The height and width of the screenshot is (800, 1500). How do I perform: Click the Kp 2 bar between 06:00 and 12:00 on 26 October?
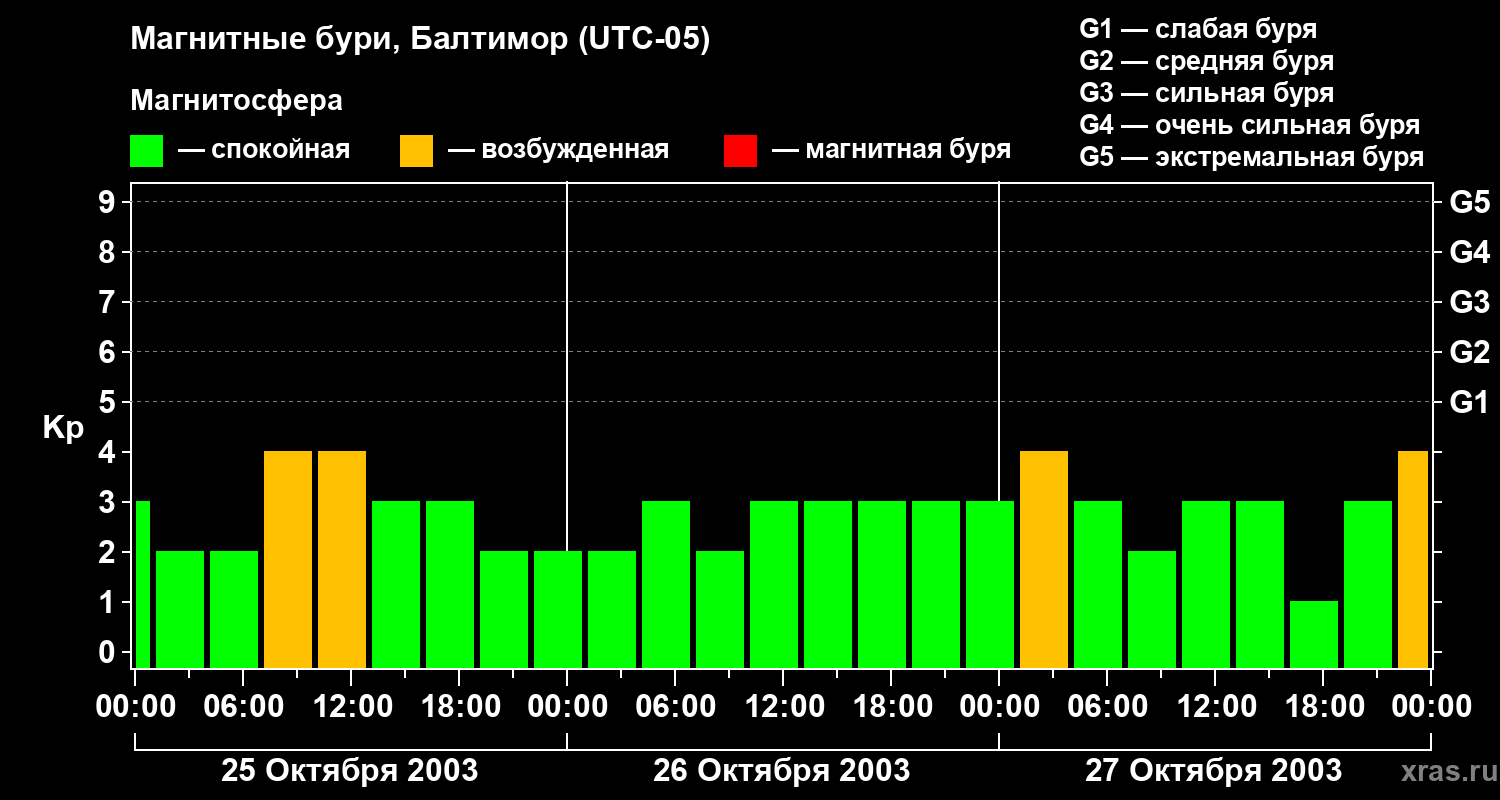[720, 609]
